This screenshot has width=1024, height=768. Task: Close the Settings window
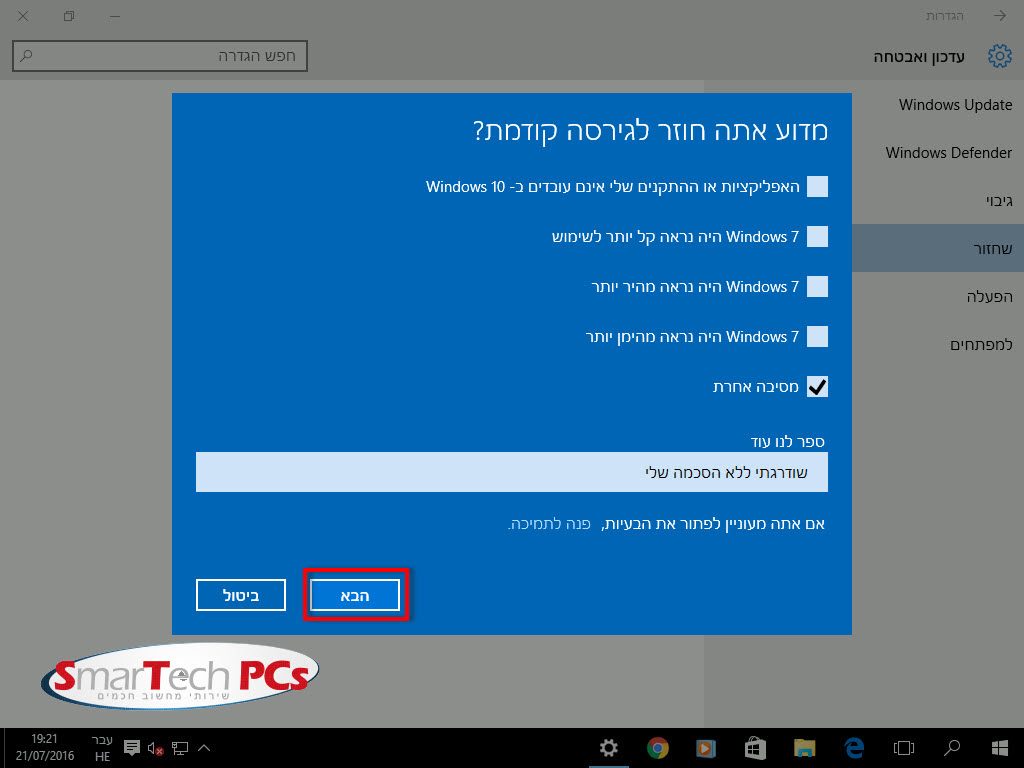23,16
